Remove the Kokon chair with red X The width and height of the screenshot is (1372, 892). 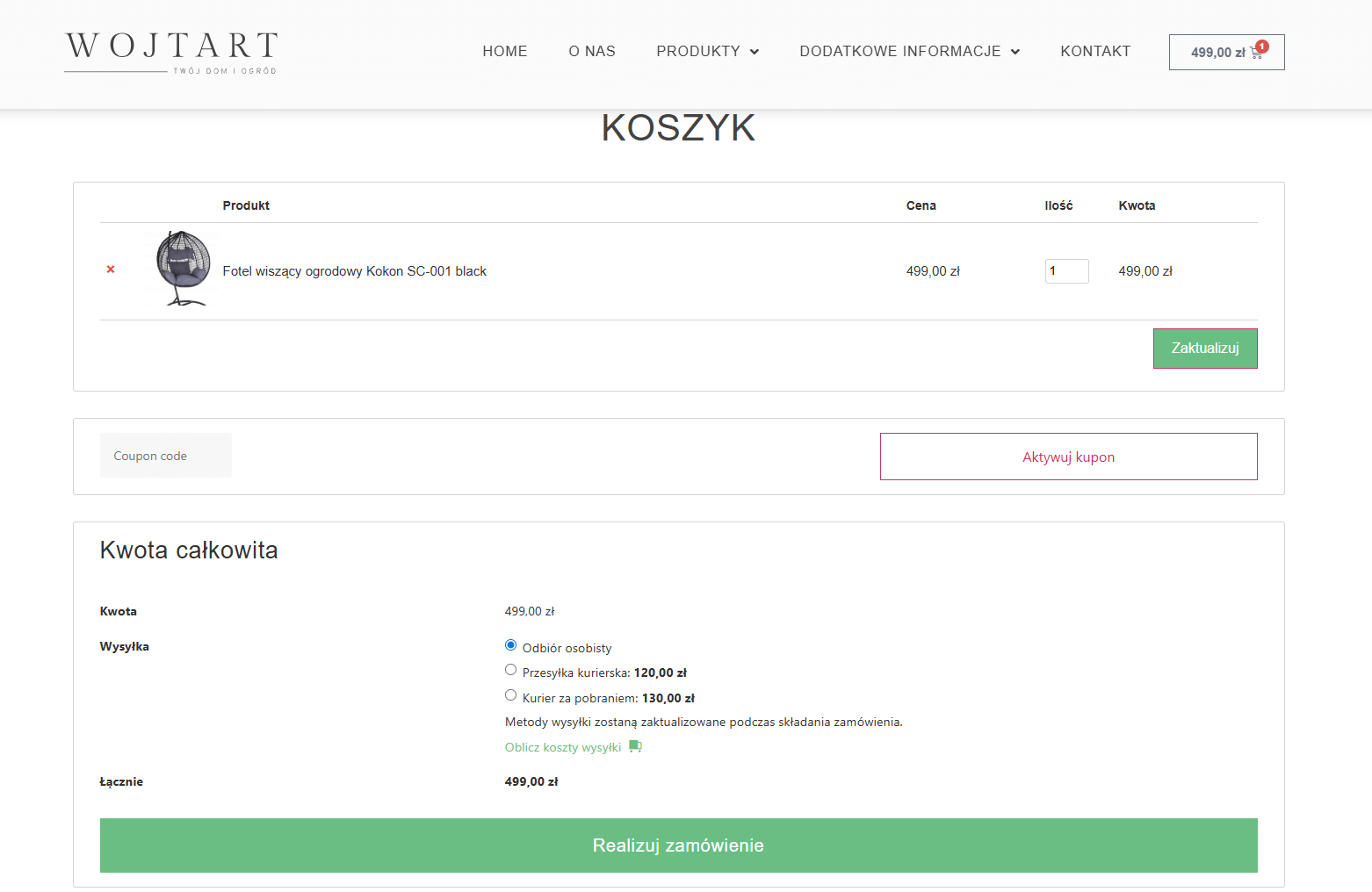(x=111, y=270)
